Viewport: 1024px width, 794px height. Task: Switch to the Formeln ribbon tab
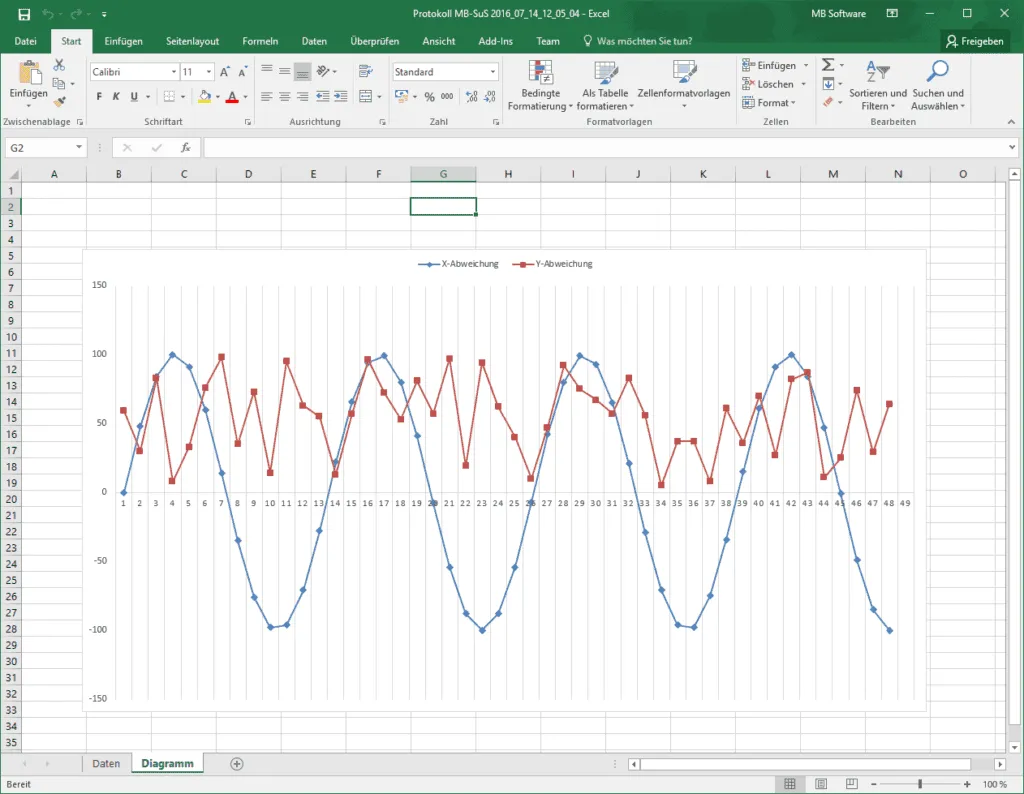[260, 41]
